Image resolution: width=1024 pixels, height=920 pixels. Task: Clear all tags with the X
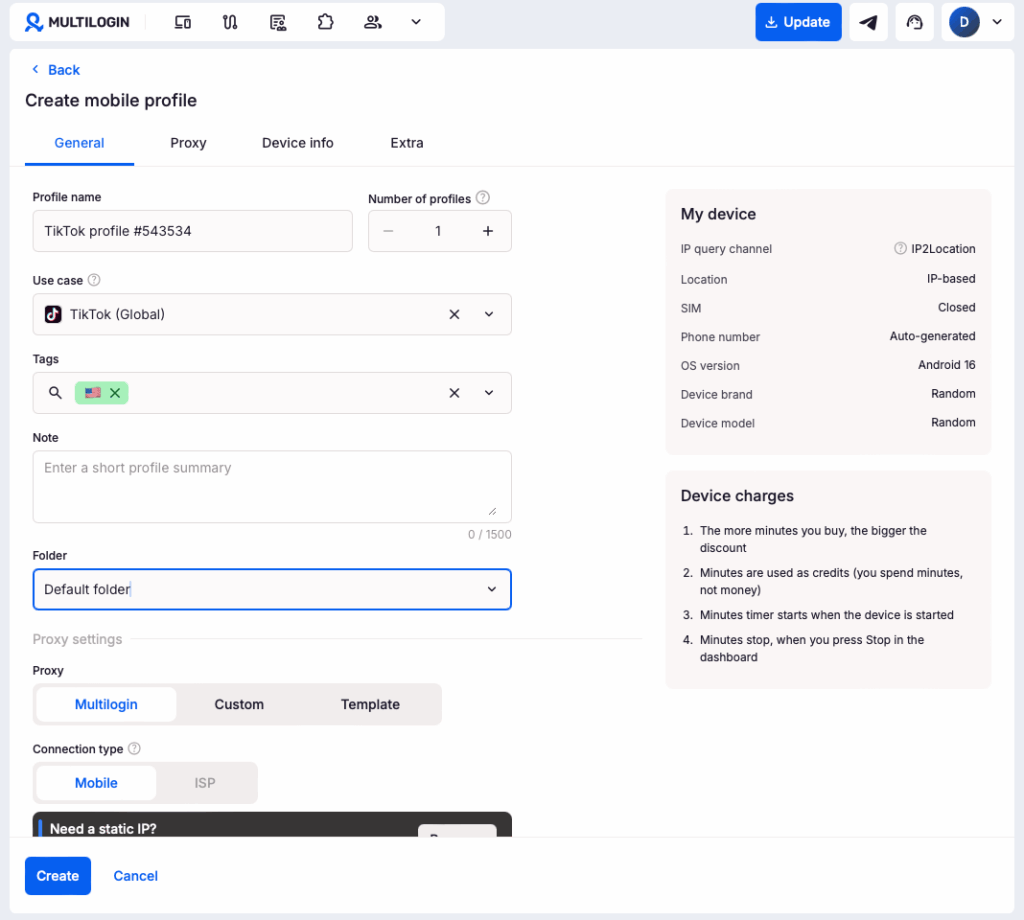pos(455,393)
